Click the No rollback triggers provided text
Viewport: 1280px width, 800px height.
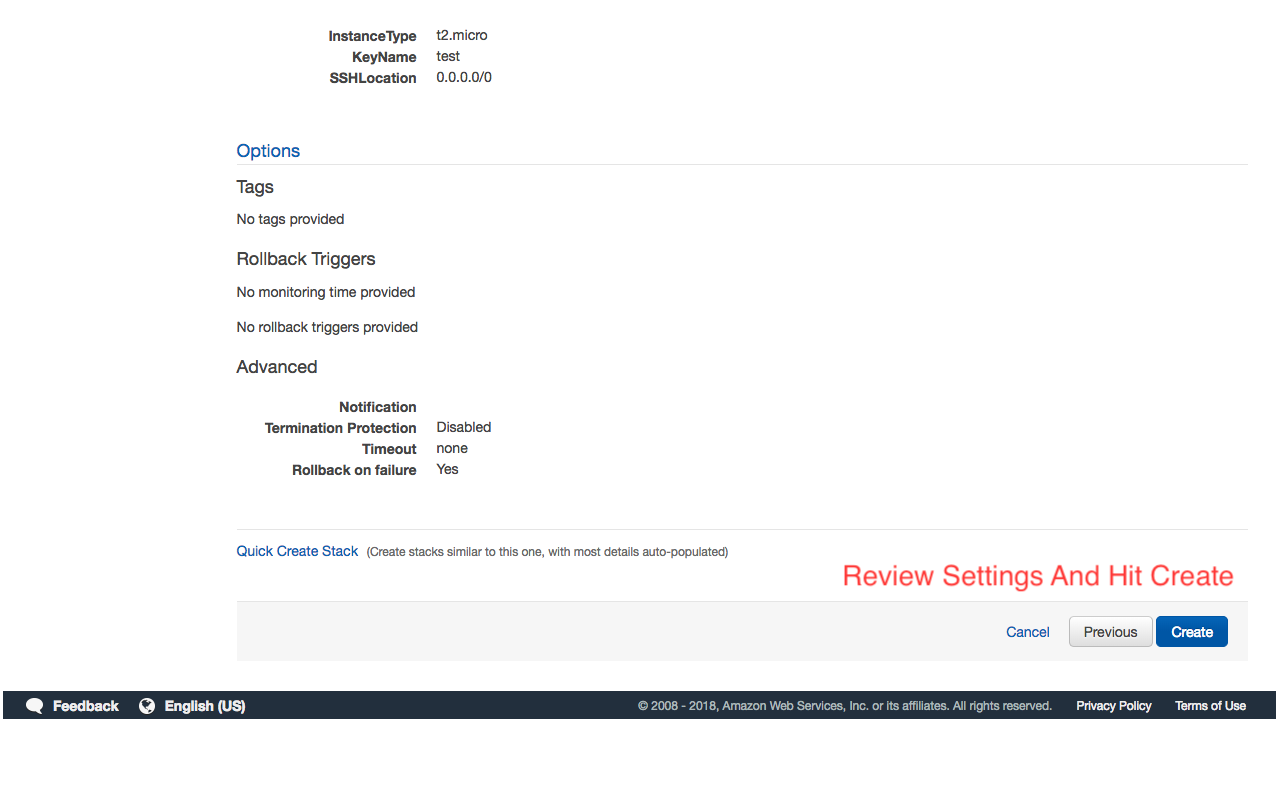(x=327, y=327)
